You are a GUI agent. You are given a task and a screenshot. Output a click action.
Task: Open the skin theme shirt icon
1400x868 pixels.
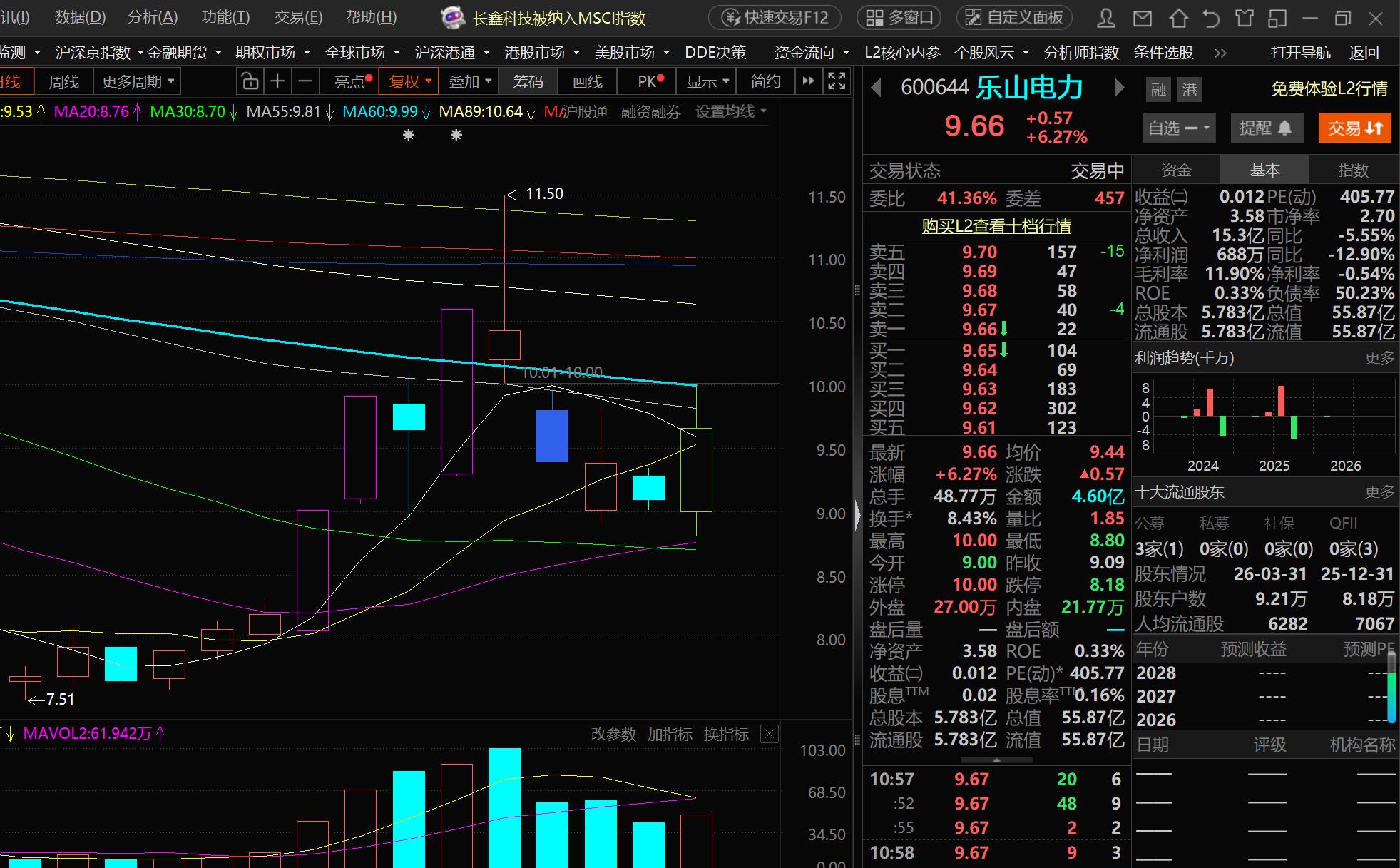[1244, 18]
